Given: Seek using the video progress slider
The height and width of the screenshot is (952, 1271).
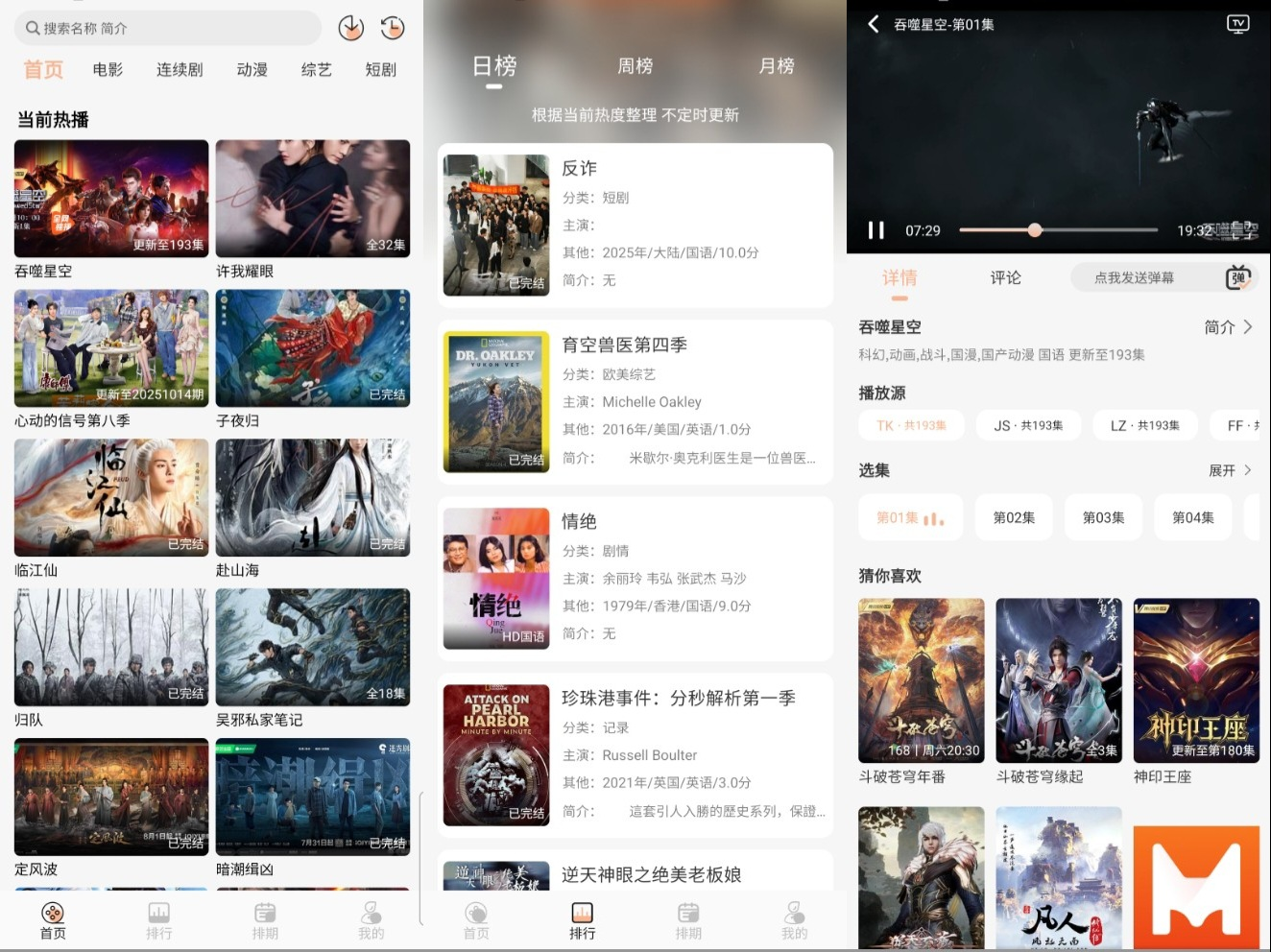Looking at the screenshot, I should 1058,230.
